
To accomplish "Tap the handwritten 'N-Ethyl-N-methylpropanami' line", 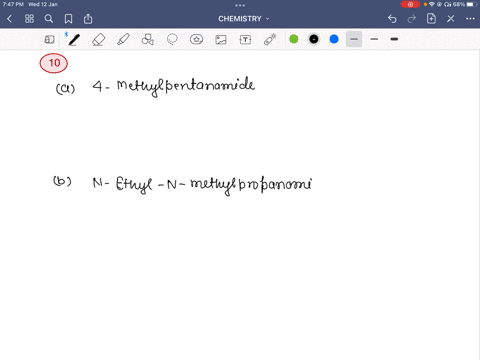I will 202,186.
